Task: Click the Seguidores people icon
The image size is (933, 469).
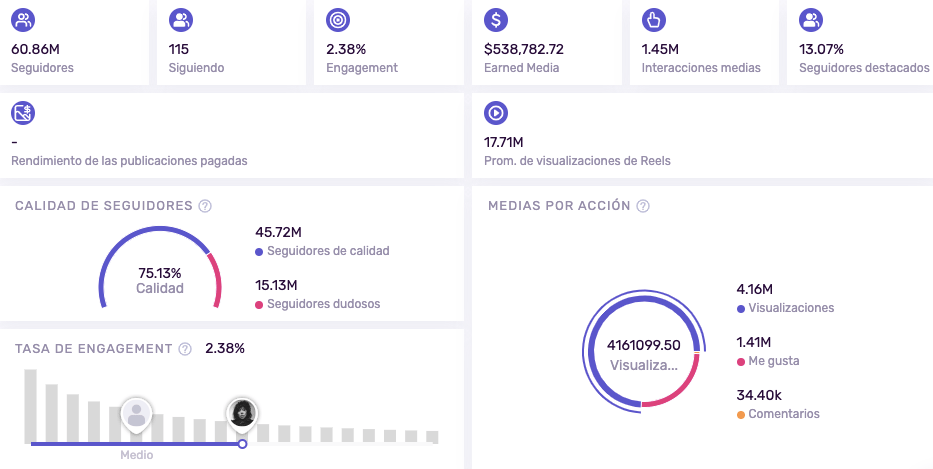Action: 23,20
